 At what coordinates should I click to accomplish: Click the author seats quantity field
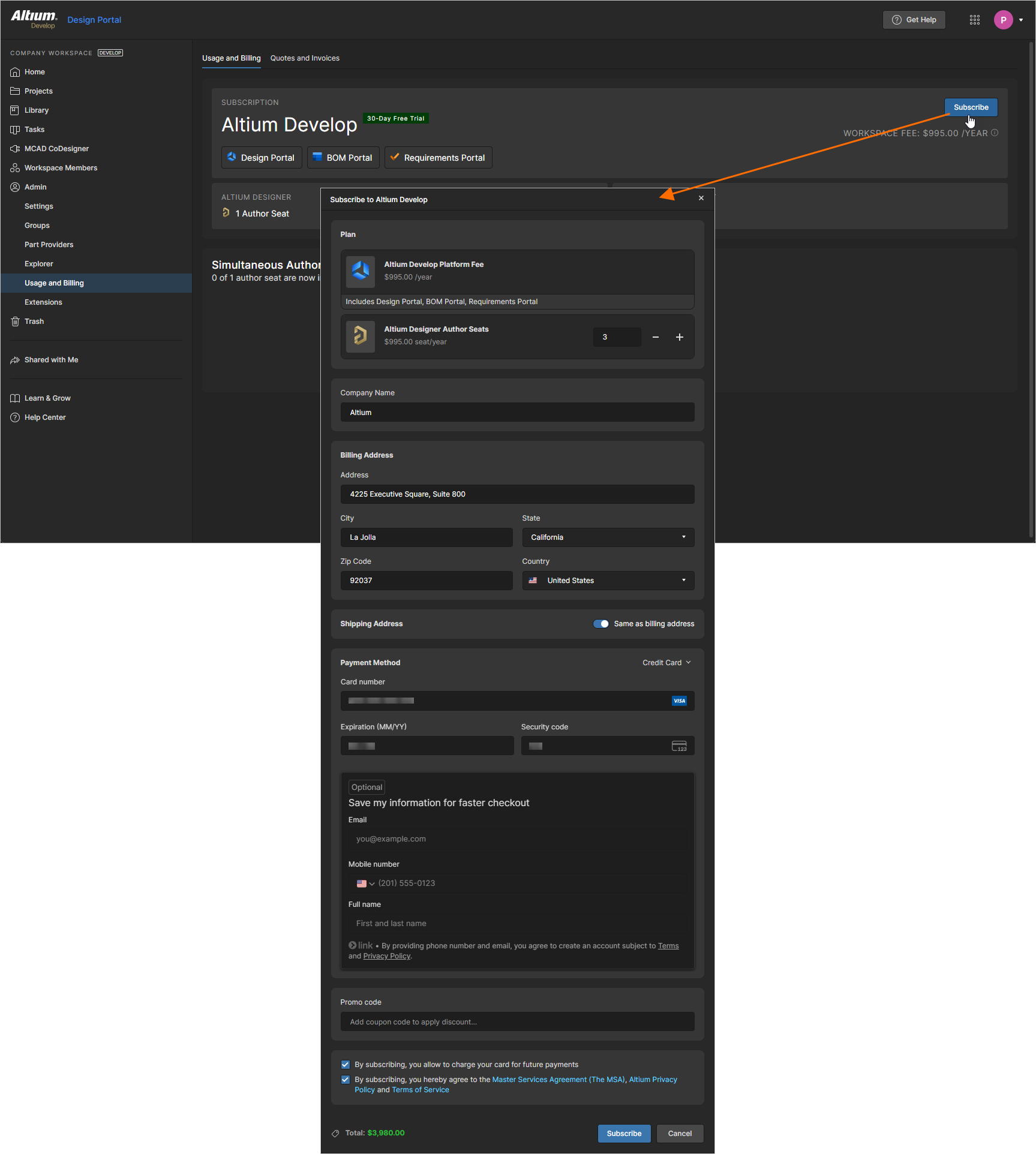[617, 337]
